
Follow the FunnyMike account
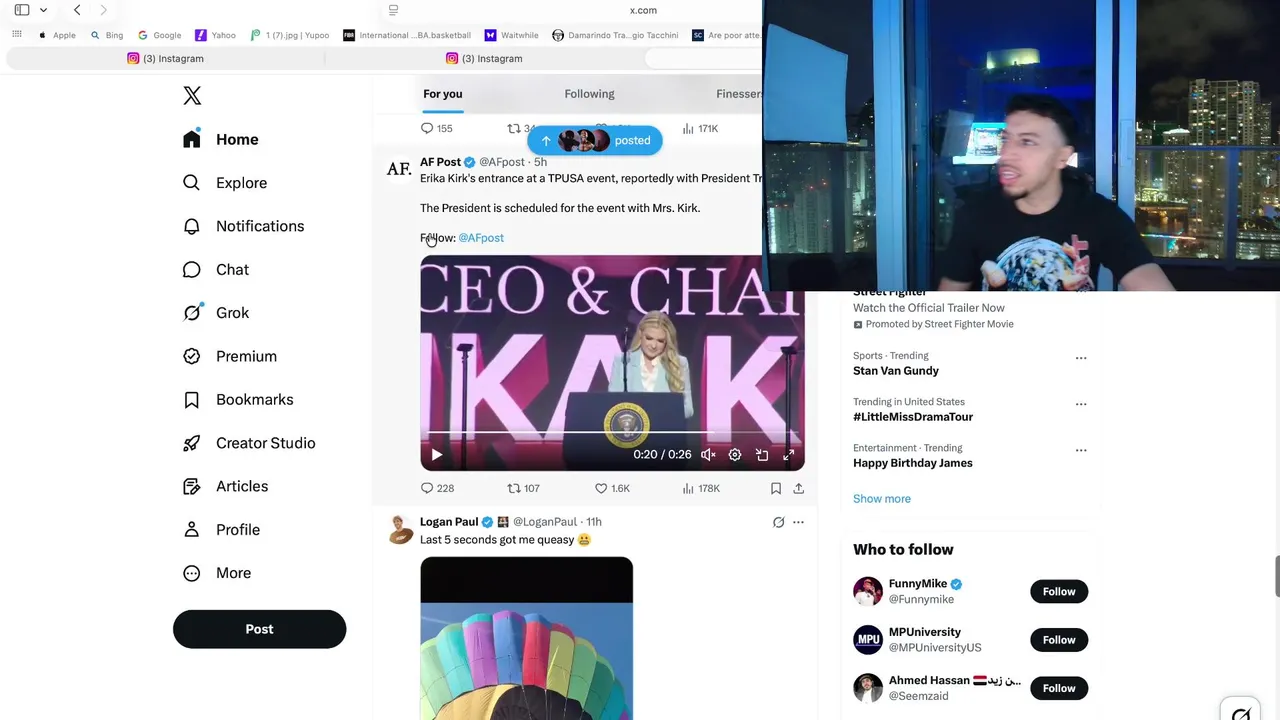click(x=1059, y=592)
